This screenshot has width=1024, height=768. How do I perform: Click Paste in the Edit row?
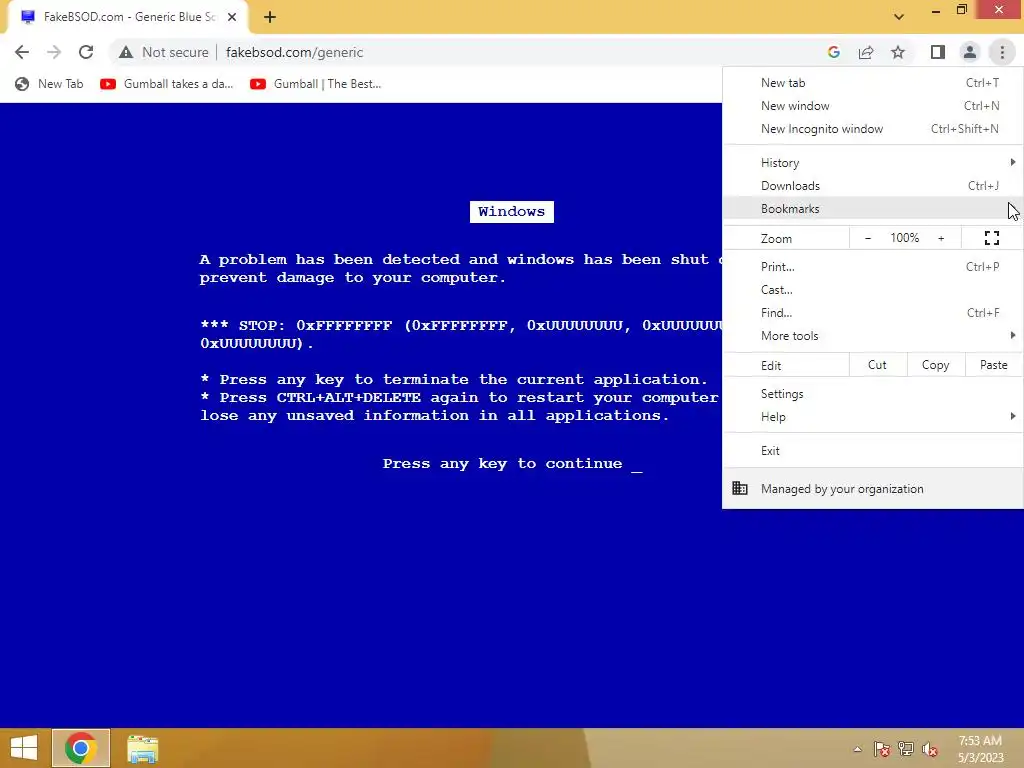pyautogui.click(x=994, y=365)
